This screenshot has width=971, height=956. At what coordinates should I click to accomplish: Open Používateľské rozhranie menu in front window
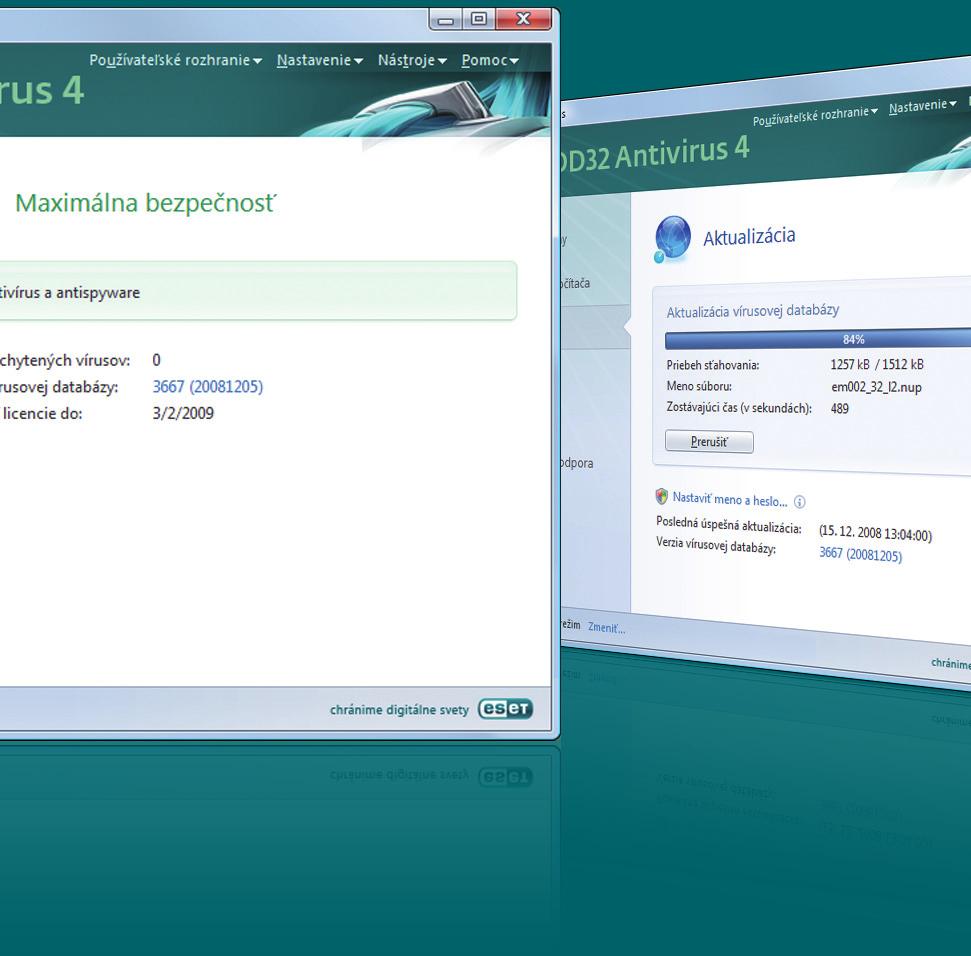[x=176, y=61]
